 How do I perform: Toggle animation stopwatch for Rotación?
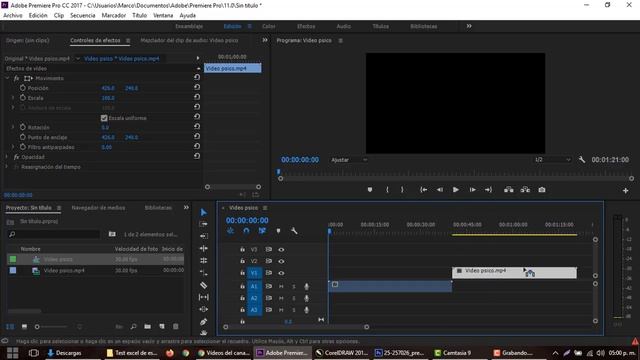pyautogui.click(x=22, y=127)
